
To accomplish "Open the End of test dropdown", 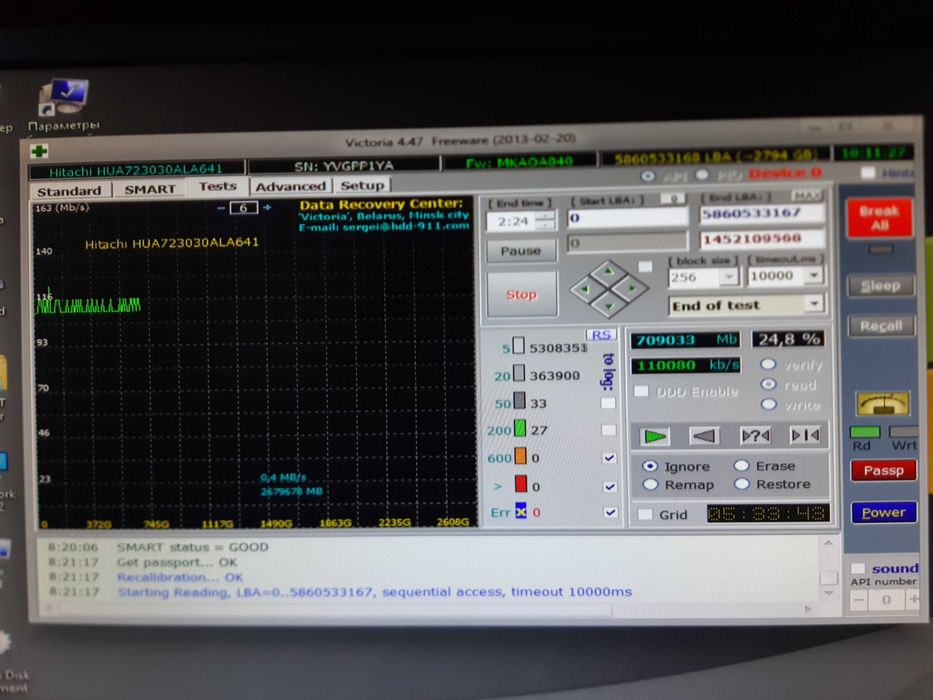I will pyautogui.click(x=815, y=304).
